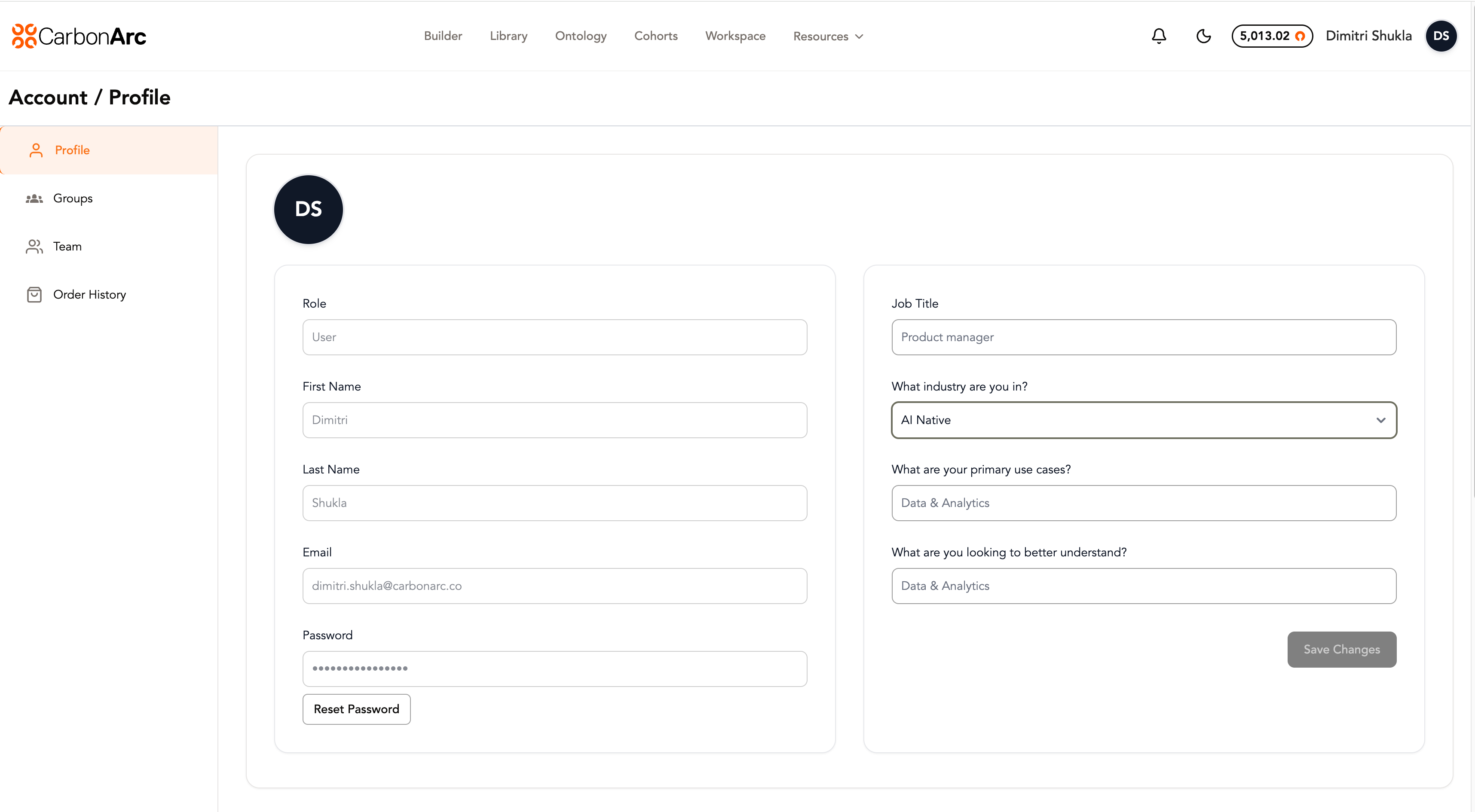Open Groups via its people icon
The image size is (1475, 812).
(x=34, y=198)
